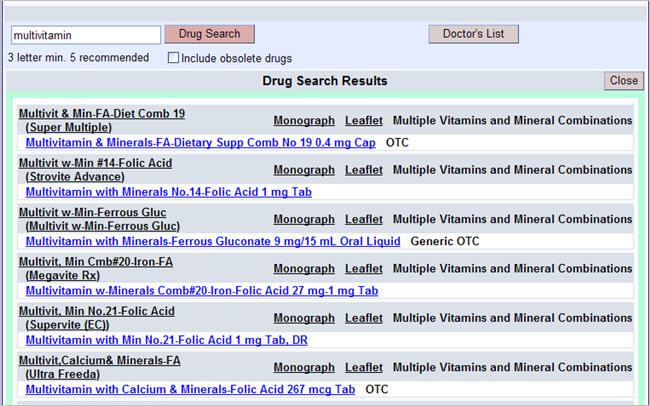Open Monograph for Multivit & Min-FA-Diet Comb 19
The height and width of the screenshot is (406, 650).
pos(304,121)
